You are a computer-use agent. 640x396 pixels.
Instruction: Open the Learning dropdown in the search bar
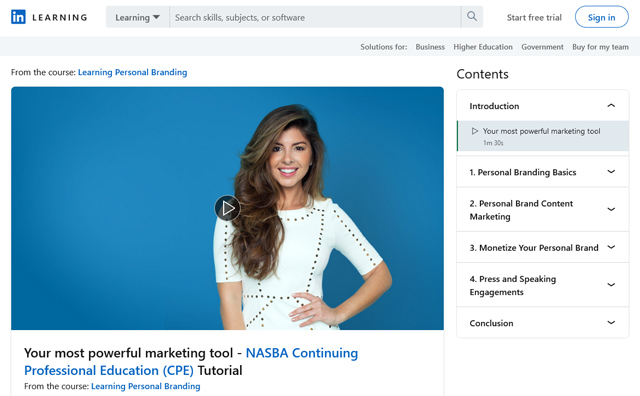(138, 17)
